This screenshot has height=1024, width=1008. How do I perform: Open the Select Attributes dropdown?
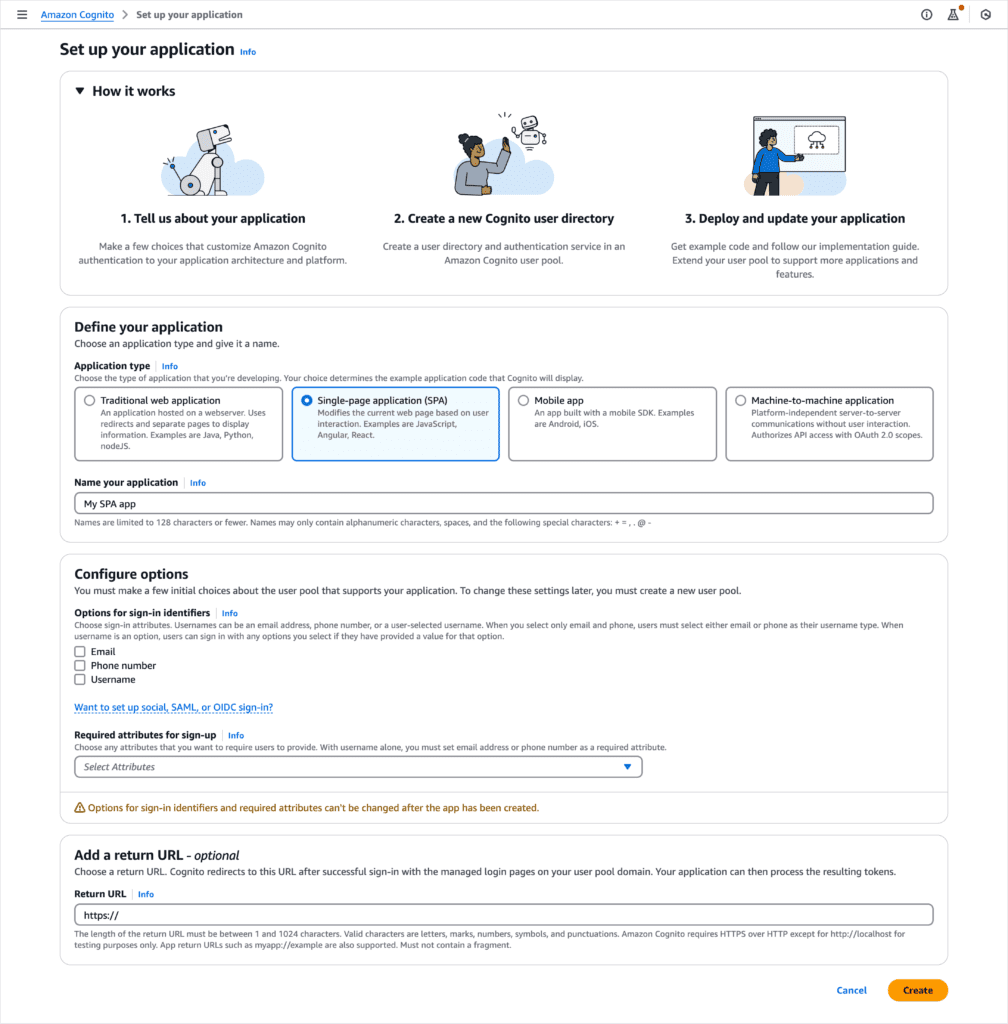click(x=356, y=766)
